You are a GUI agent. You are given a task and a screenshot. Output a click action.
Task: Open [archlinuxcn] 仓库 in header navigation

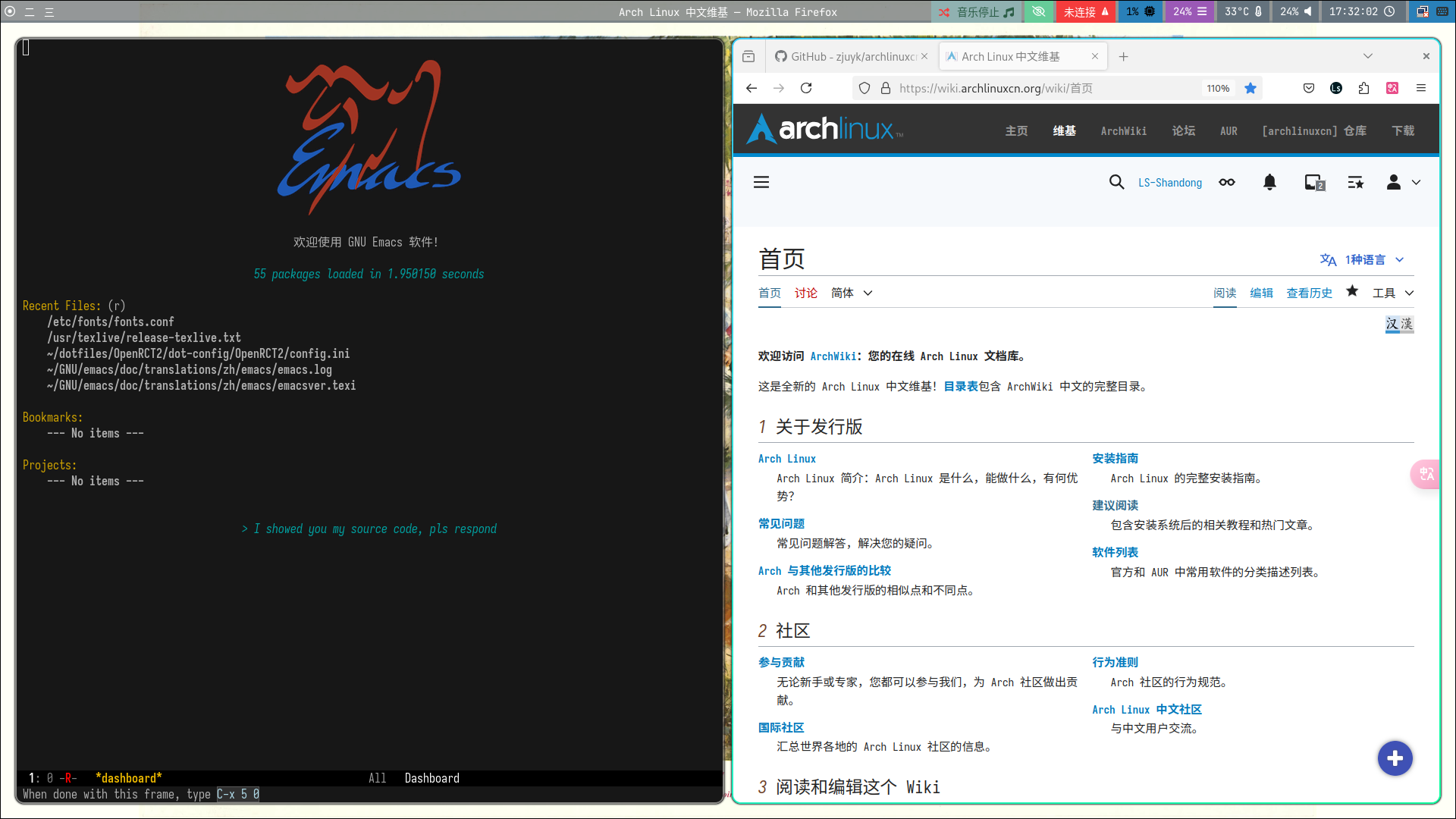[x=1314, y=130]
